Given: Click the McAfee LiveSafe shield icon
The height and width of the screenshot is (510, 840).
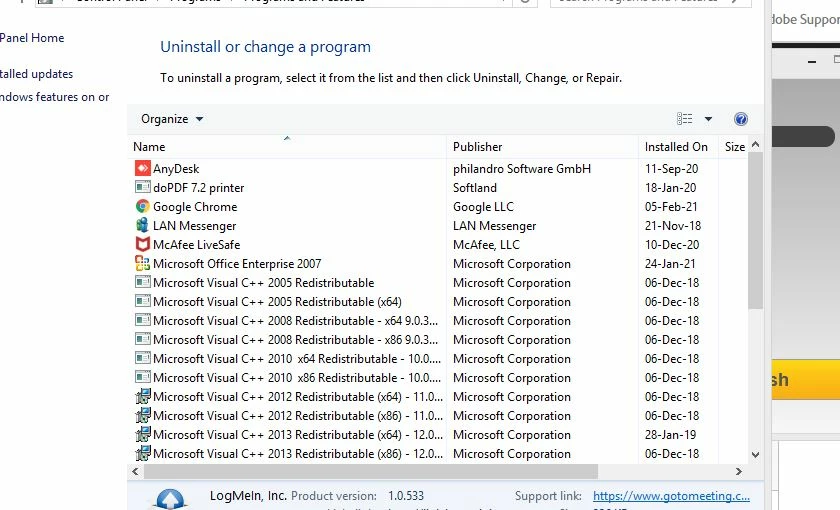Looking at the screenshot, I should coord(142,244).
